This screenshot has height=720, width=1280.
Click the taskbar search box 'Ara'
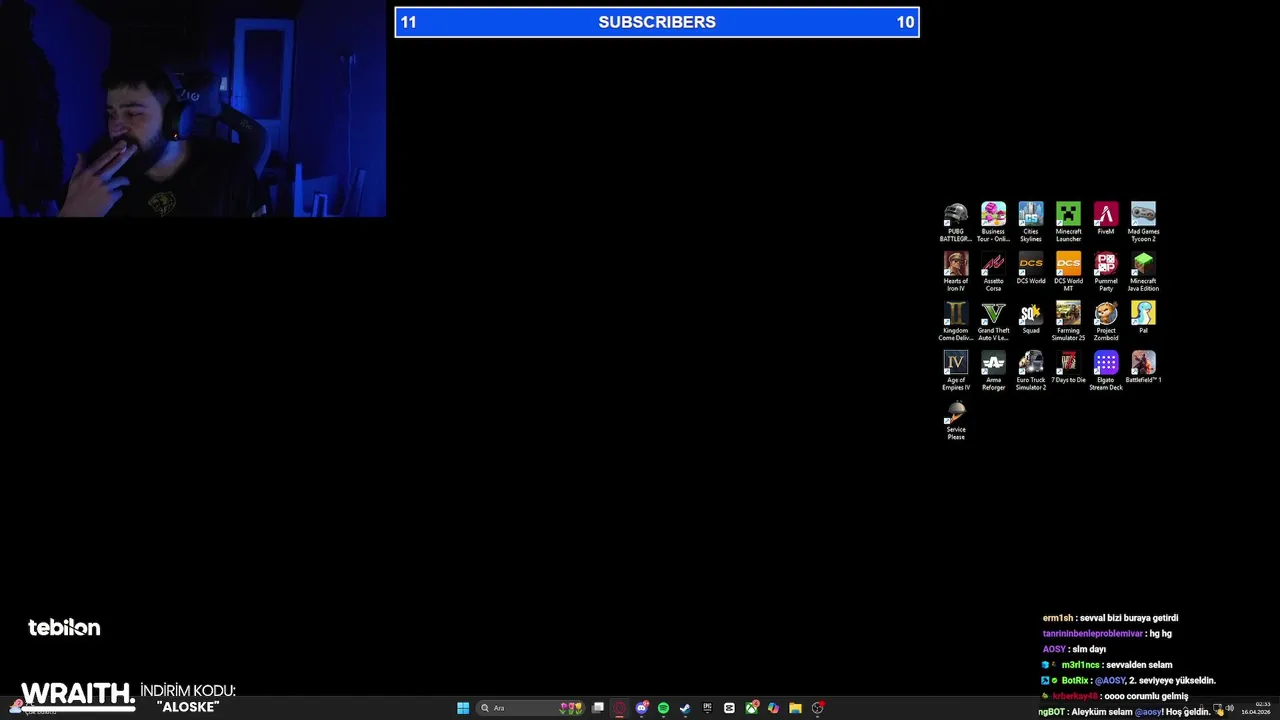[x=530, y=708]
